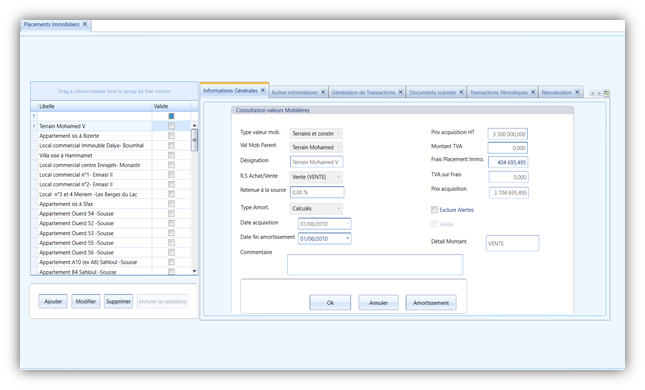Close the Génération de Transactions tab with its X
Image resolution: width=645 pixels, height=390 pixels.
click(x=400, y=92)
